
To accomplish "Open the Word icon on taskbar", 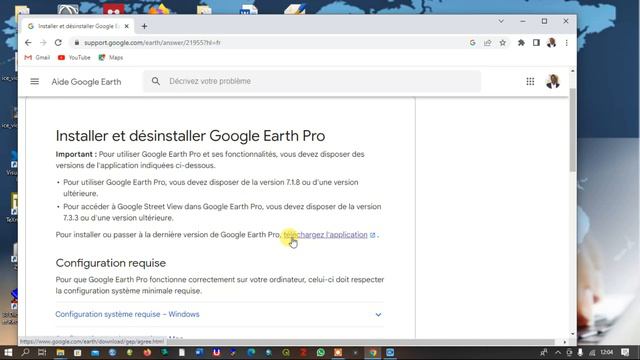I will click(199, 352).
